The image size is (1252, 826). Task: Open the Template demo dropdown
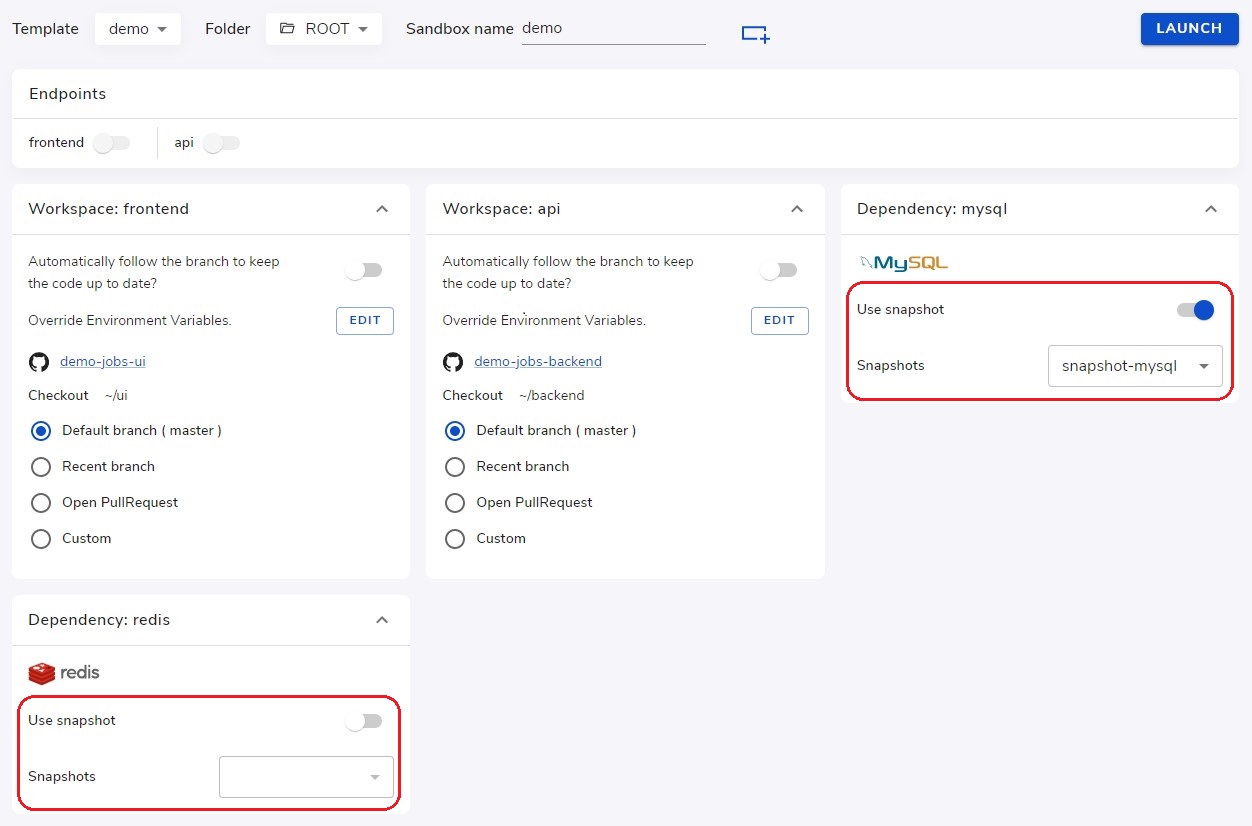[138, 29]
